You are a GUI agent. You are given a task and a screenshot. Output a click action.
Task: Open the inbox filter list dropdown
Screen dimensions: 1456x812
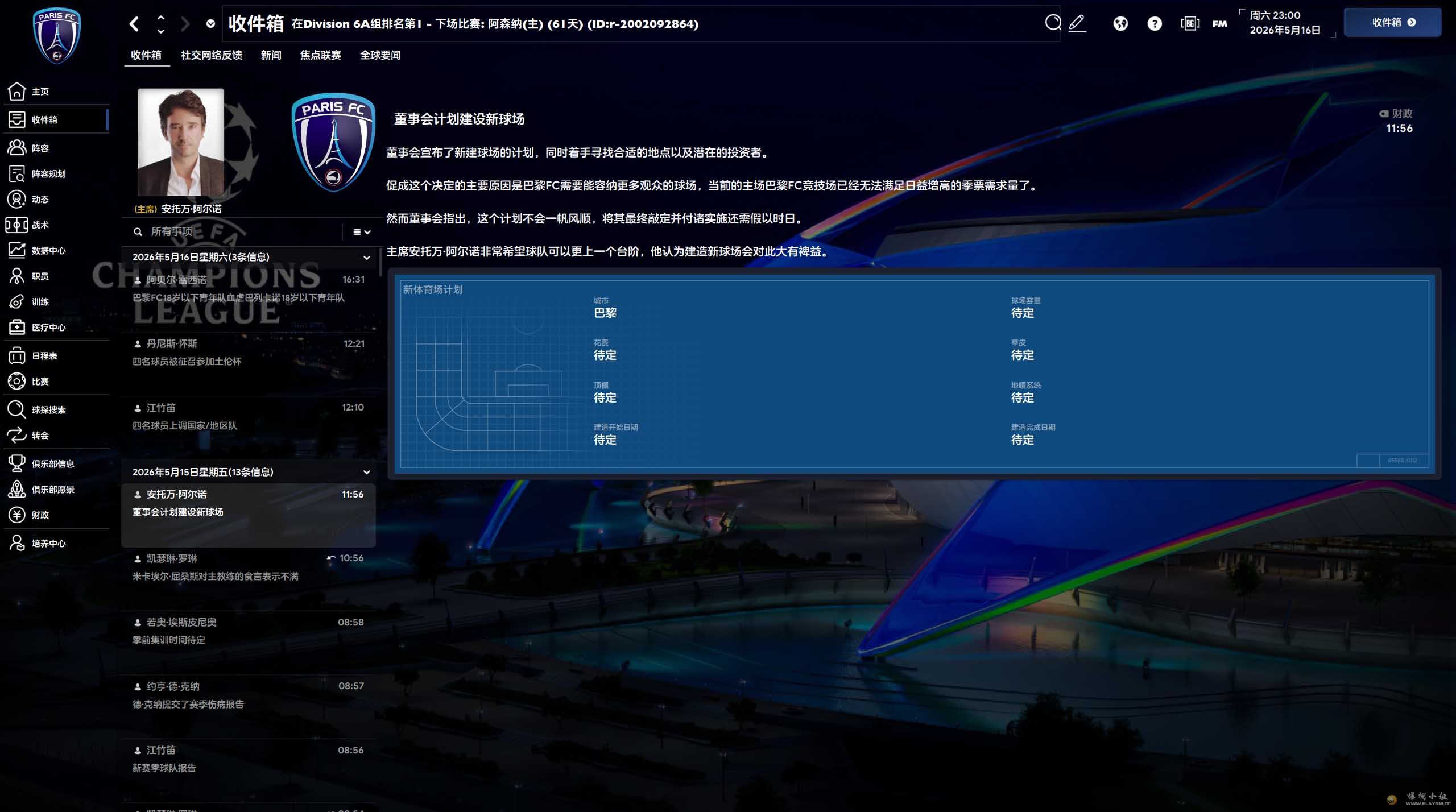point(361,232)
